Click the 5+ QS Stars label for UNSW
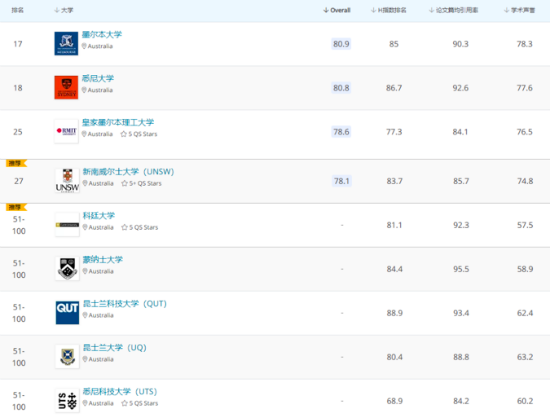The height and width of the screenshot is (418, 550). coord(145,183)
